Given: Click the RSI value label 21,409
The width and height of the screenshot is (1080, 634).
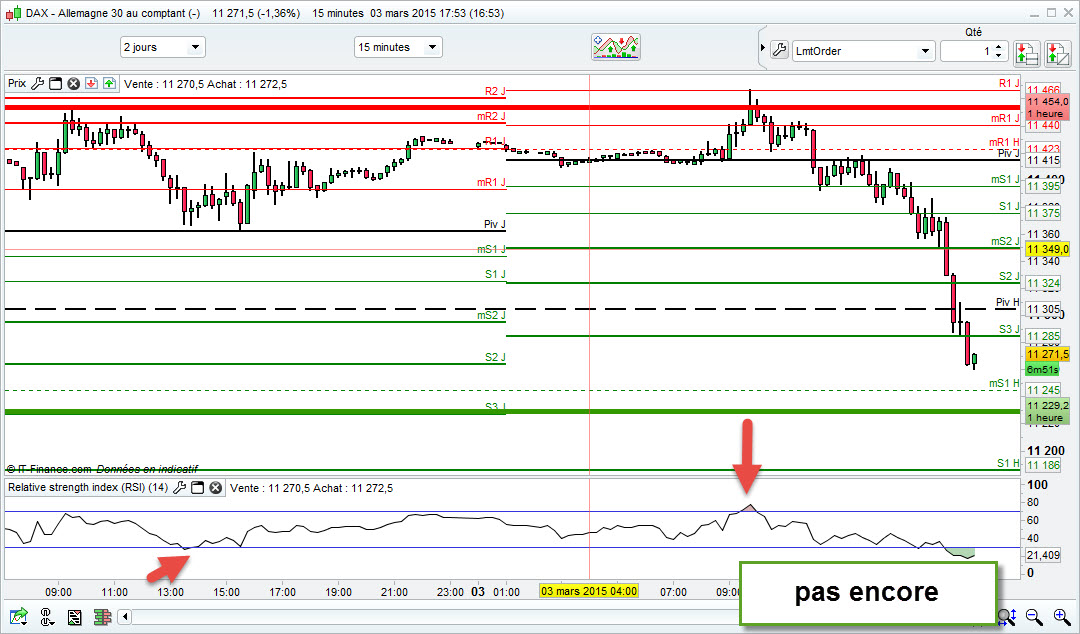Looking at the screenshot, I should (1043, 555).
